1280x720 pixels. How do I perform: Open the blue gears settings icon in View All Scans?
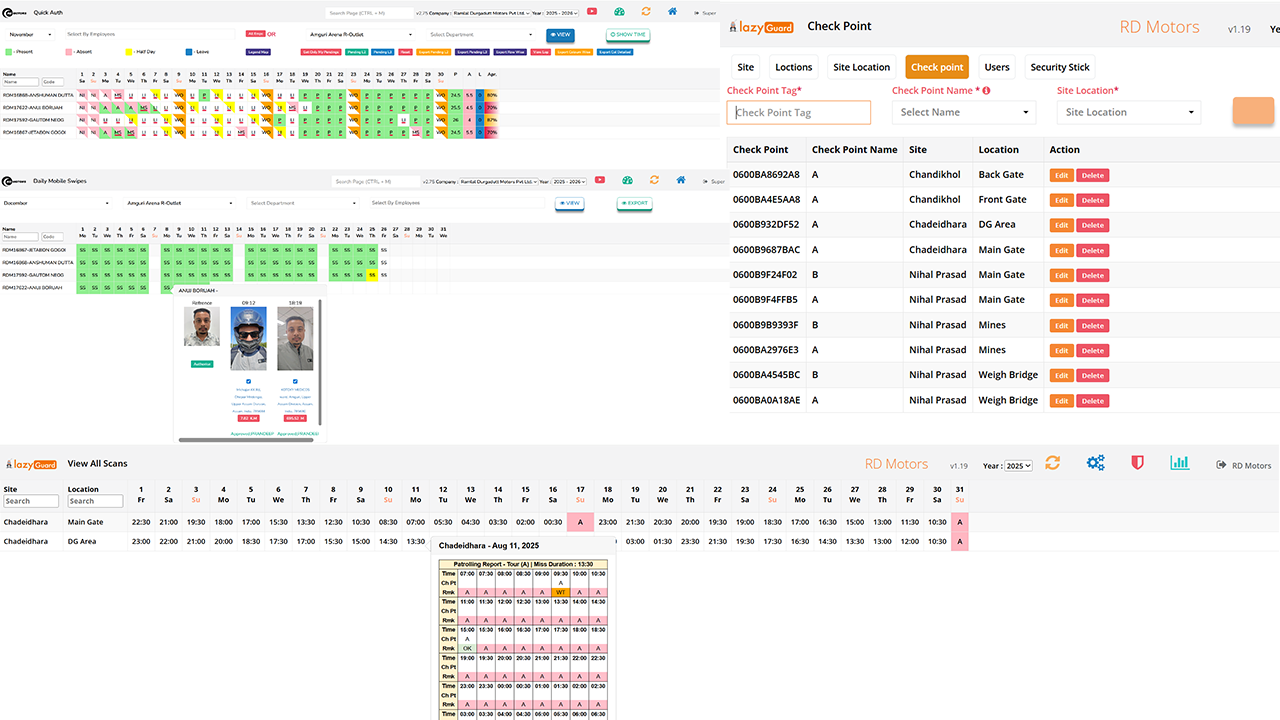(x=1096, y=463)
